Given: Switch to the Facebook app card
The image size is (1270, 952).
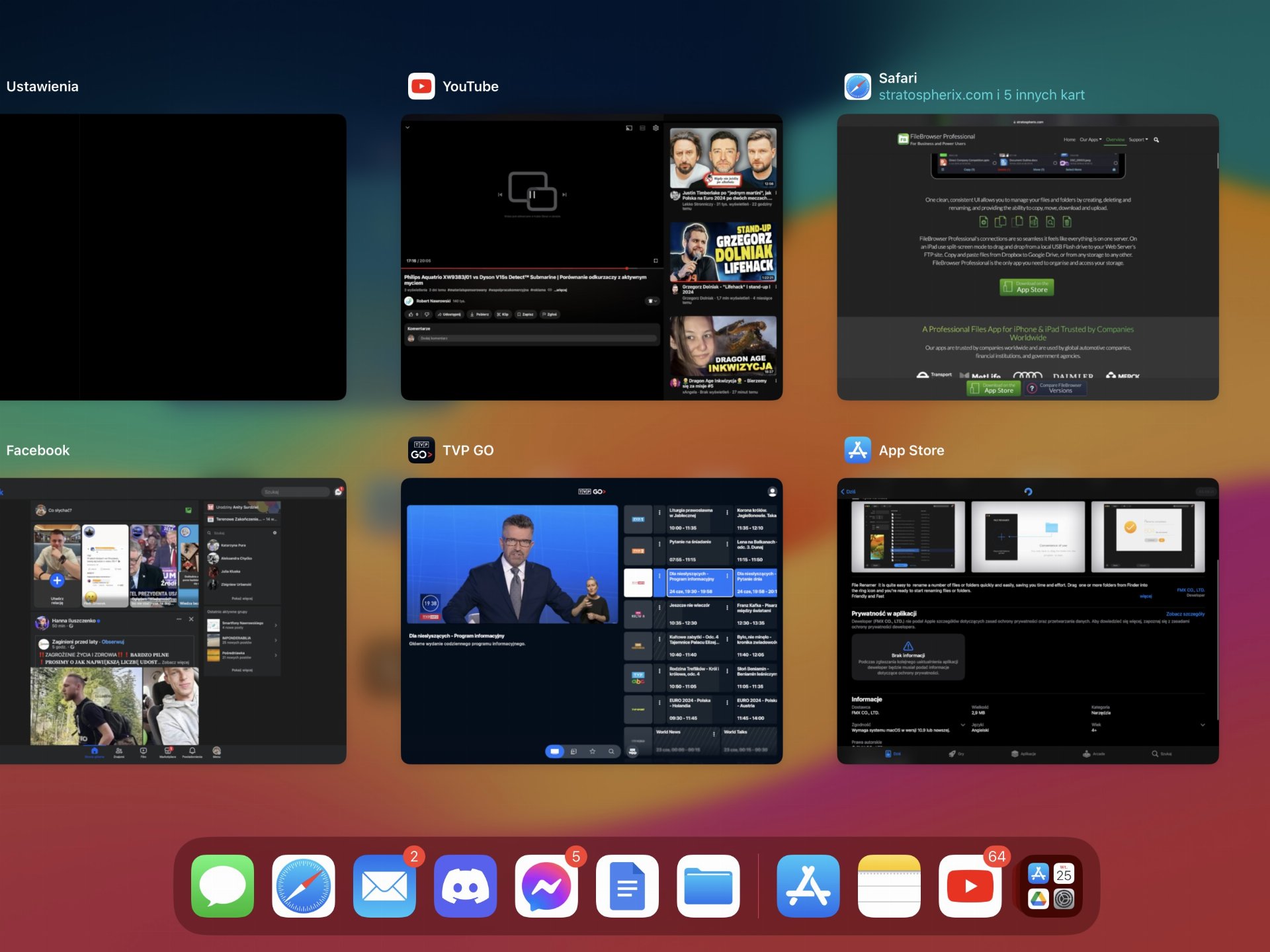Looking at the screenshot, I should (173, 621).
